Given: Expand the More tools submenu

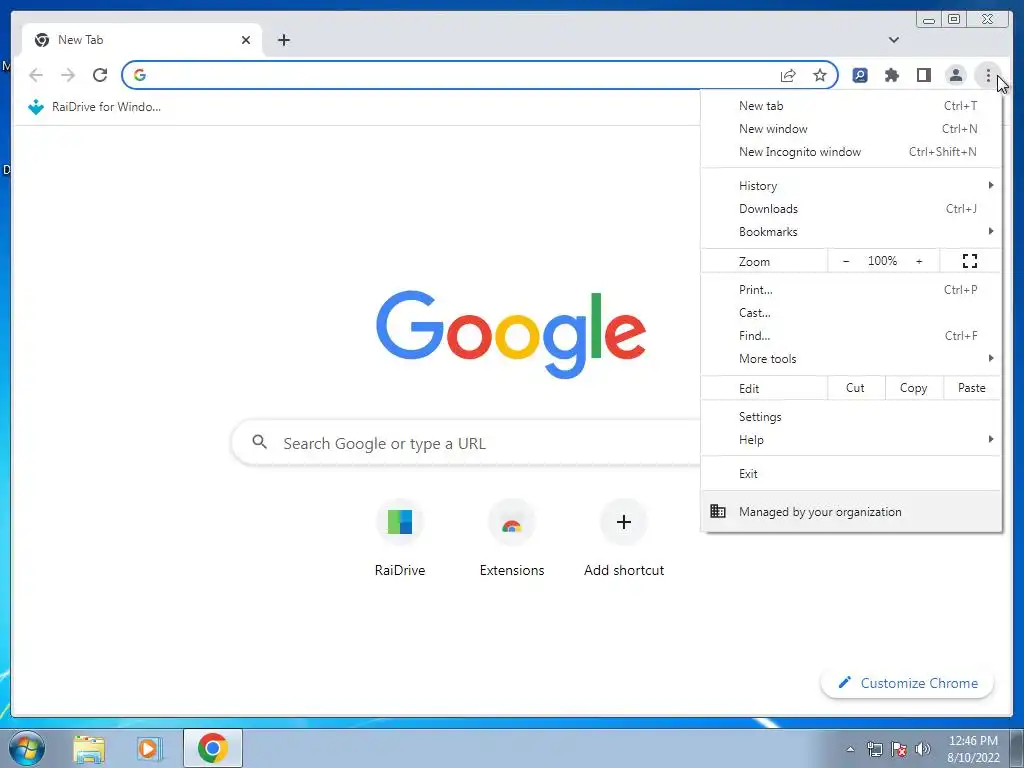Looking at the screenshot, I should [851, 359].
